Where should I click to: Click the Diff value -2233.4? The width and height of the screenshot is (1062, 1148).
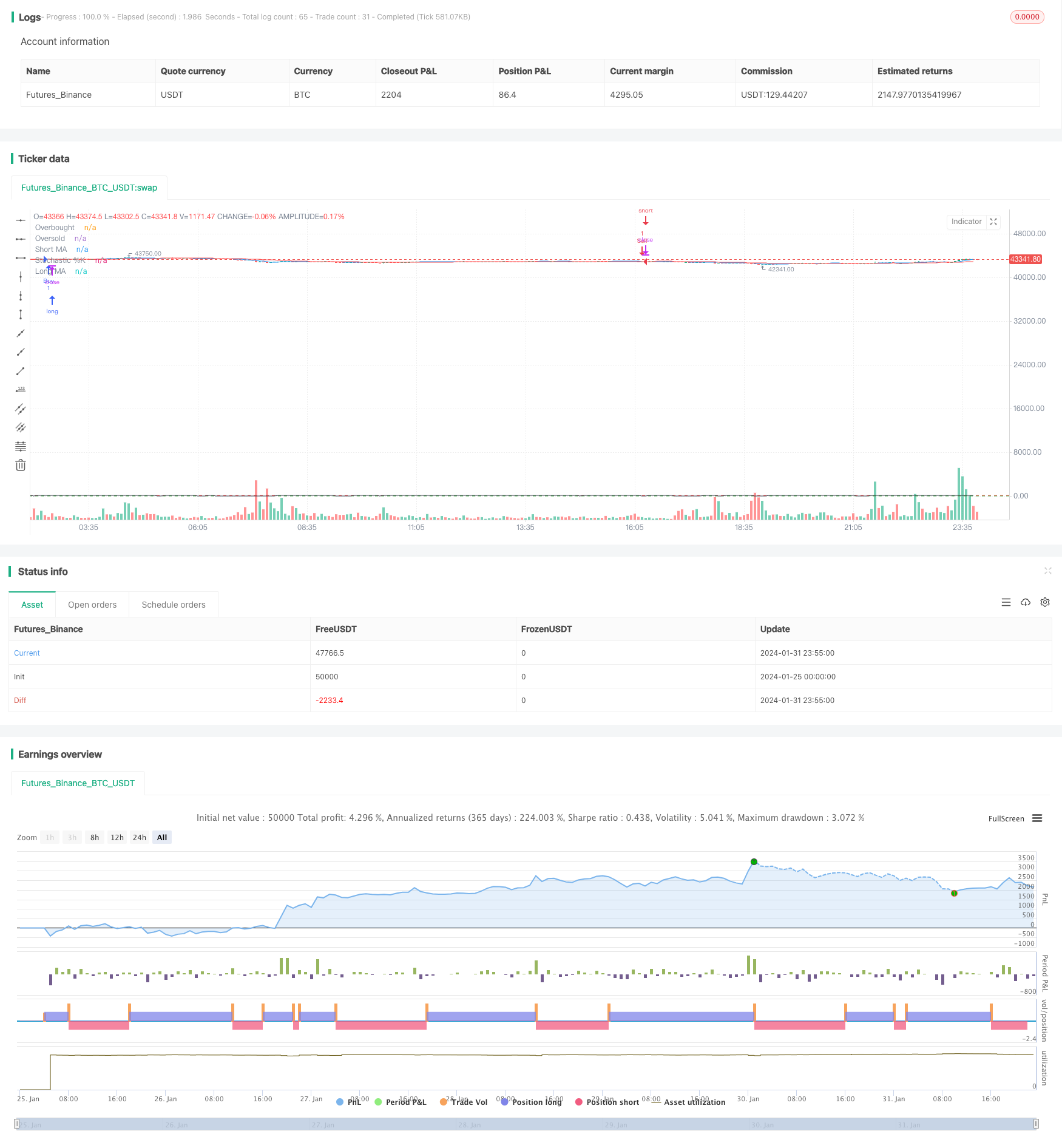click(329, 700)
